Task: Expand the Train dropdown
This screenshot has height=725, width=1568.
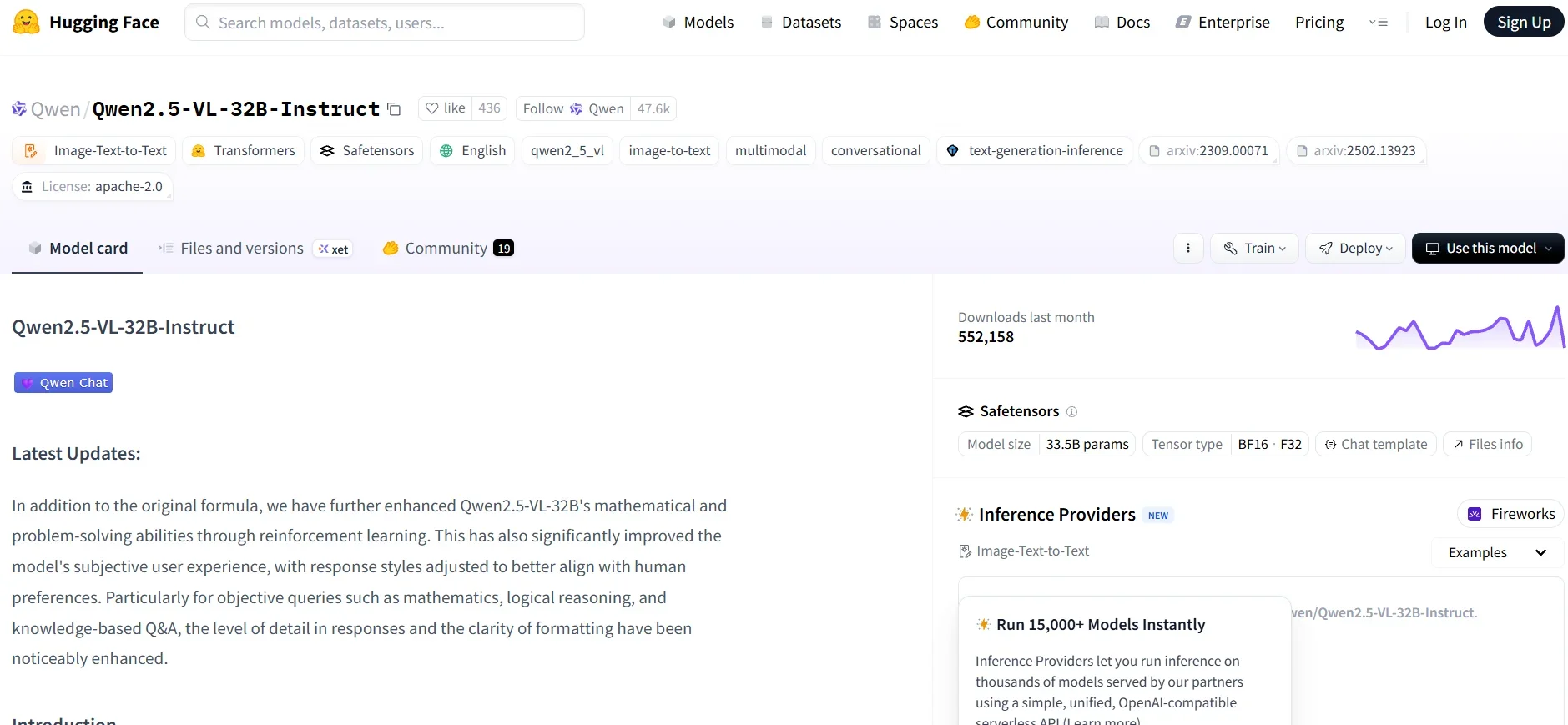Action: pyautogui.click(x=1254, y=249)
